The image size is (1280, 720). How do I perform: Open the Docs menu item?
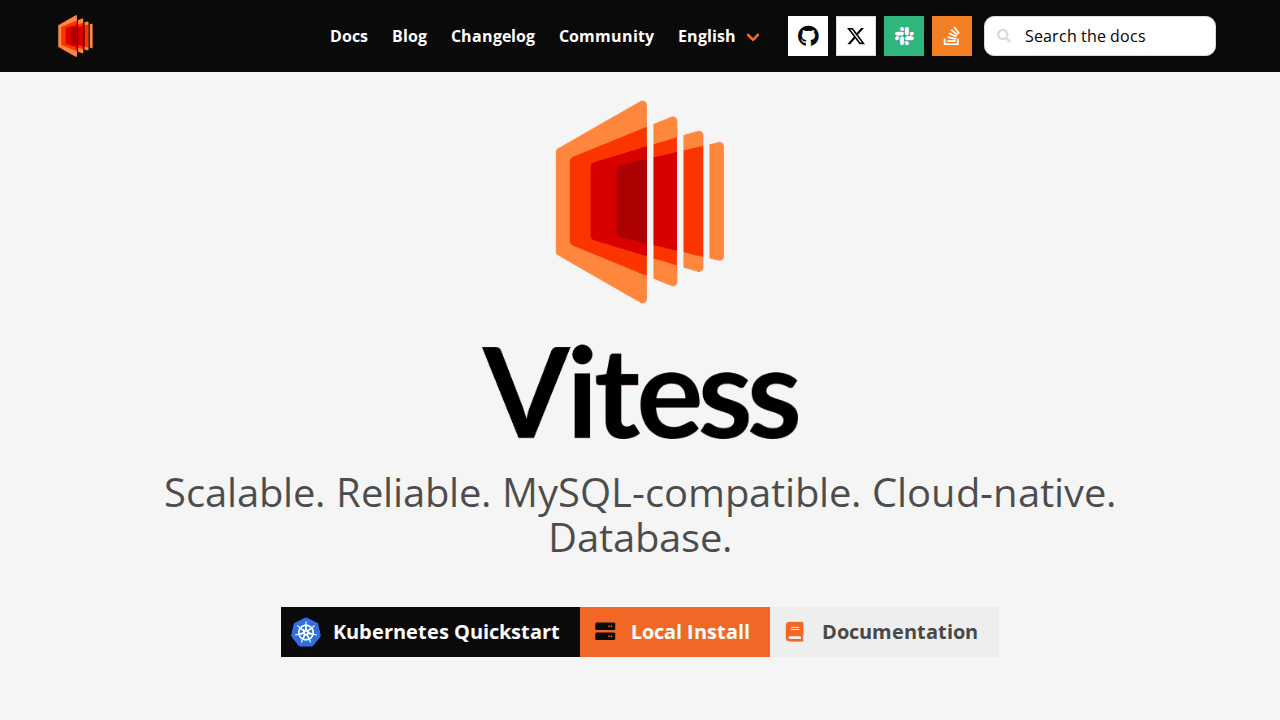pyautogui.click(x=349, y=36)
